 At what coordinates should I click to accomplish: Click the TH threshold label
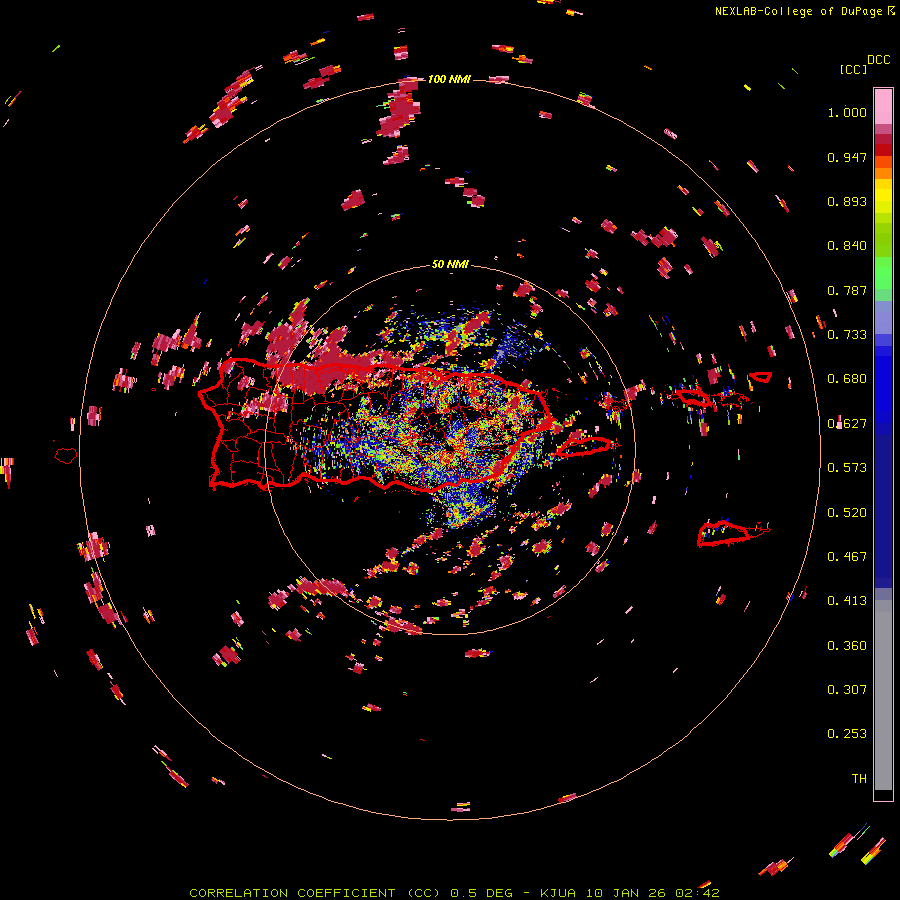(x=859, y=779)
